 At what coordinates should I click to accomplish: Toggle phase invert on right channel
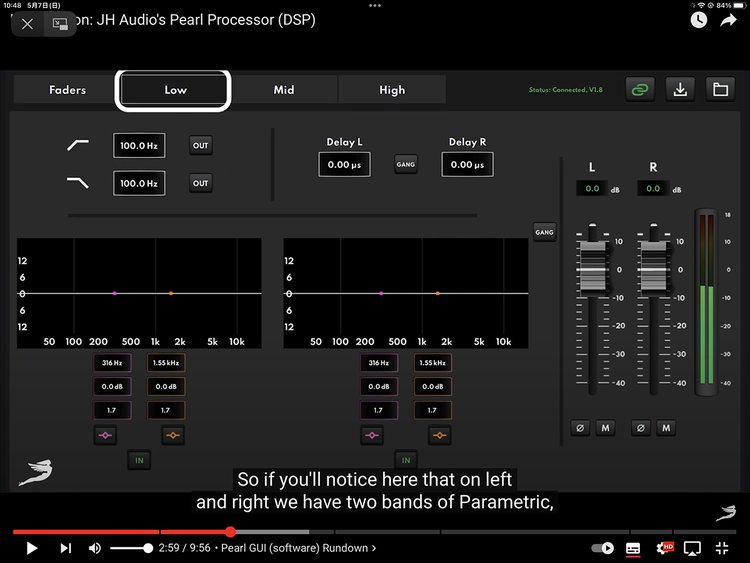tap(641, 428)
